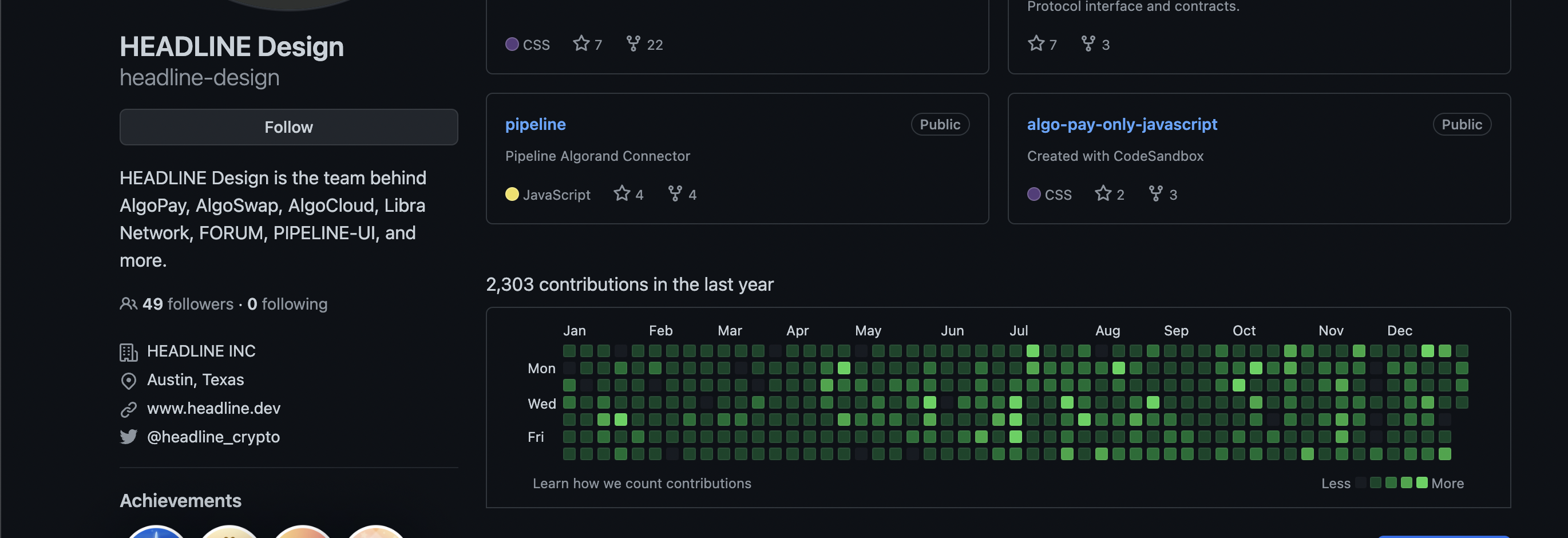
Task: Open the www.headline.dev website link
Action: tap(213, 409)
